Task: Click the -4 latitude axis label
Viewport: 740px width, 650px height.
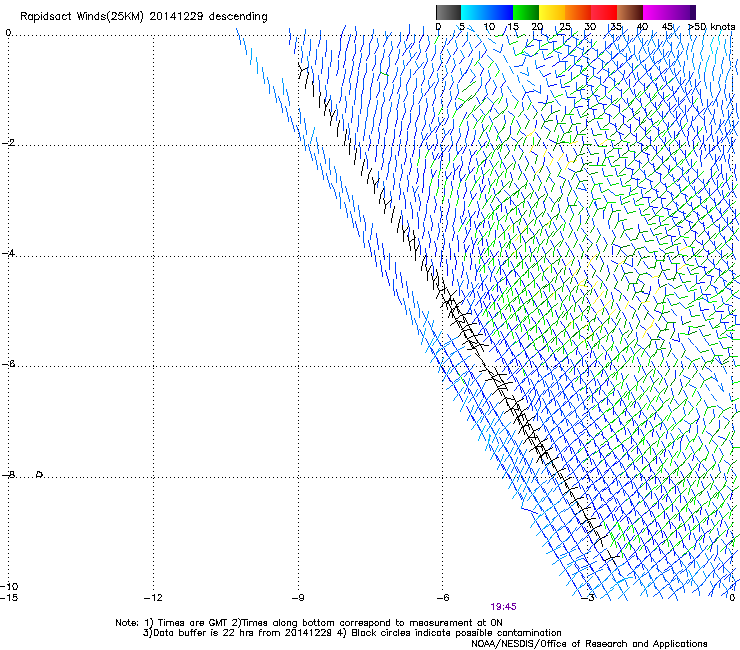Action: point(8,253)
